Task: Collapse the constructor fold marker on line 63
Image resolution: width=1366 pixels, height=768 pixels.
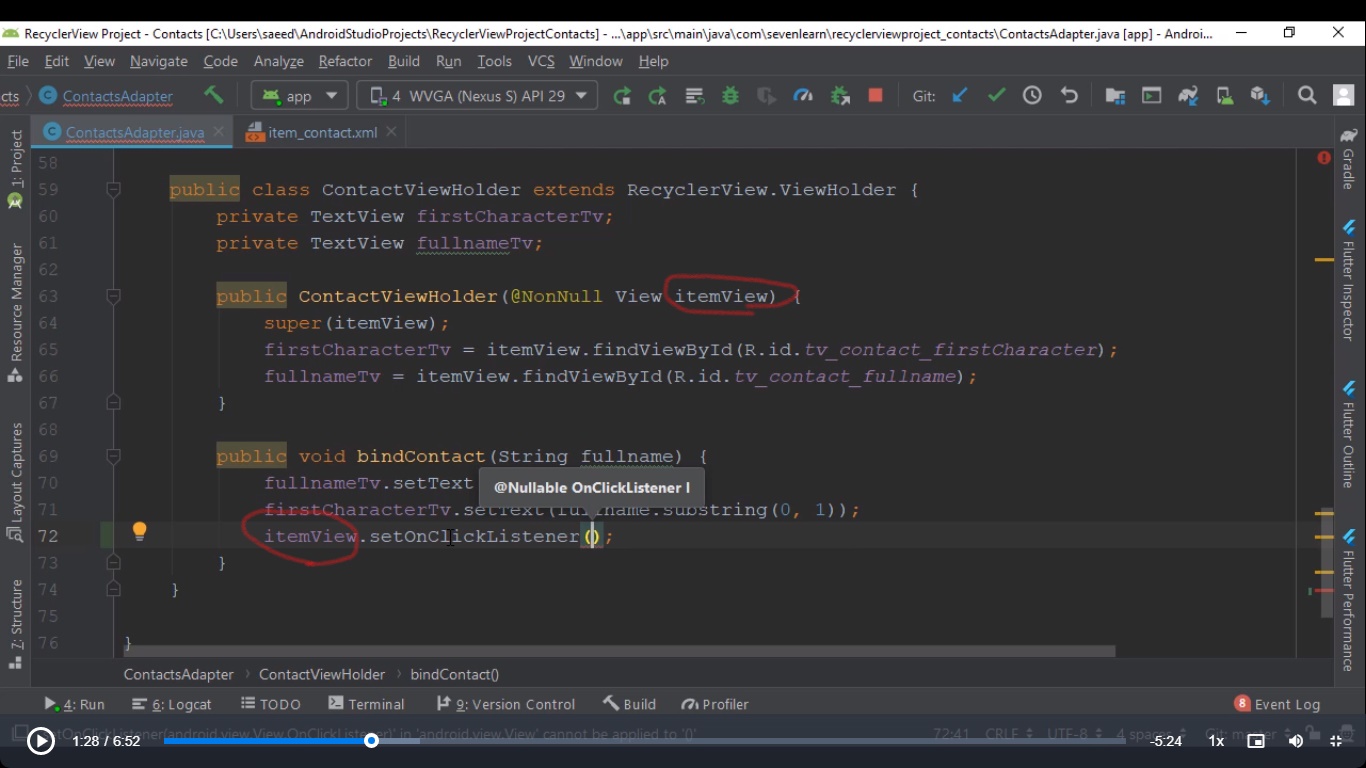Action: (114, 296)
